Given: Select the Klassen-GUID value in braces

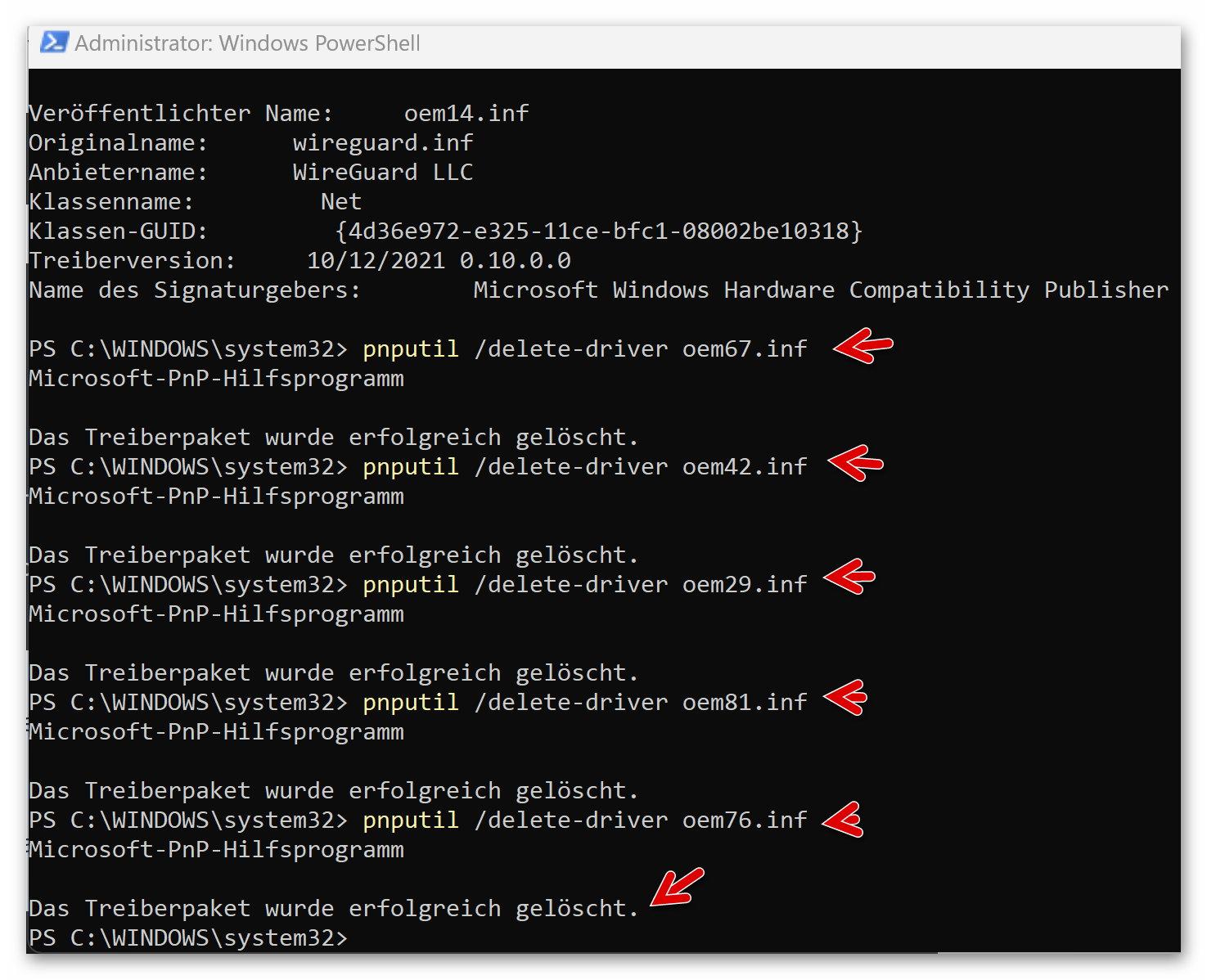Looking at the screenshot, I should pos(598,231).
